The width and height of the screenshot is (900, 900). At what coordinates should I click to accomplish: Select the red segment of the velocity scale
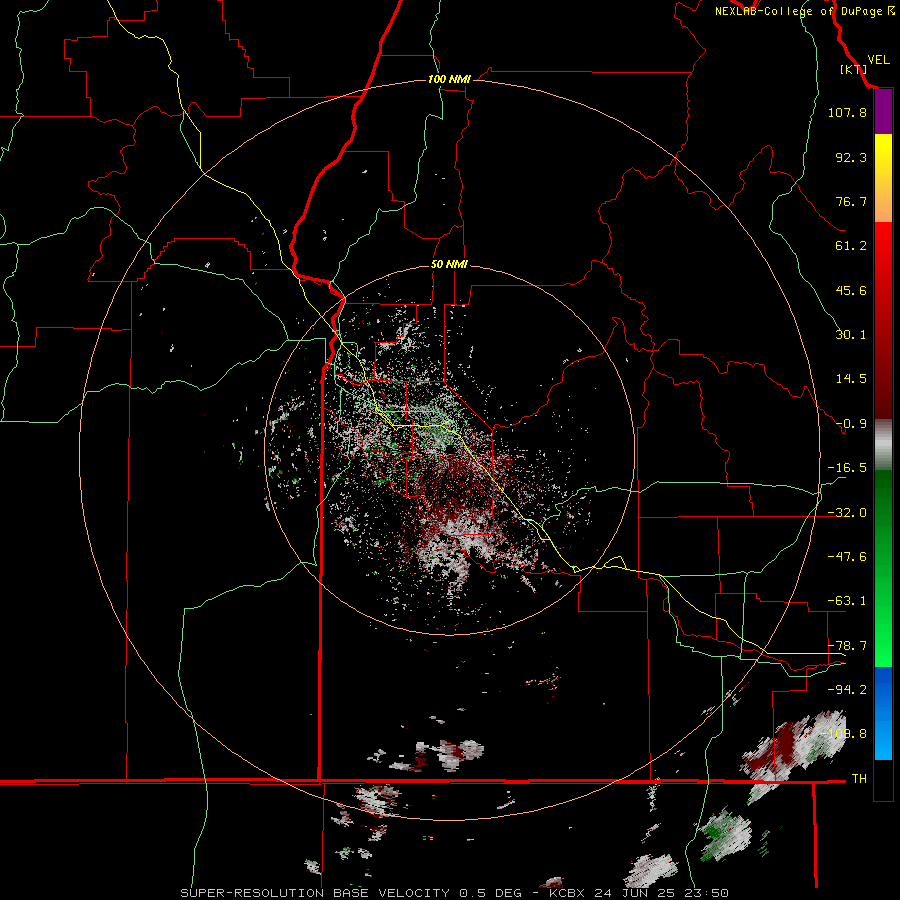click(883, 320)
